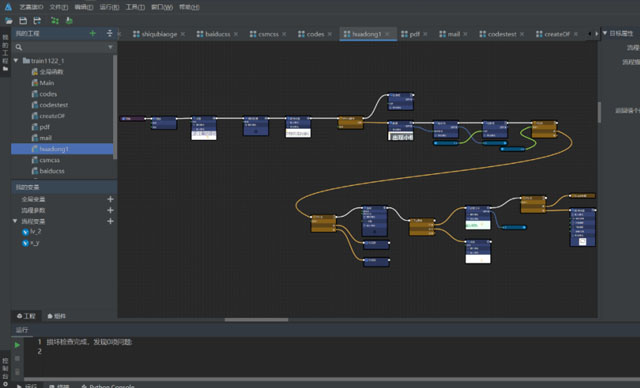Open the Python Console tab
The image size is (640, 388).
(x=107, y=386)
